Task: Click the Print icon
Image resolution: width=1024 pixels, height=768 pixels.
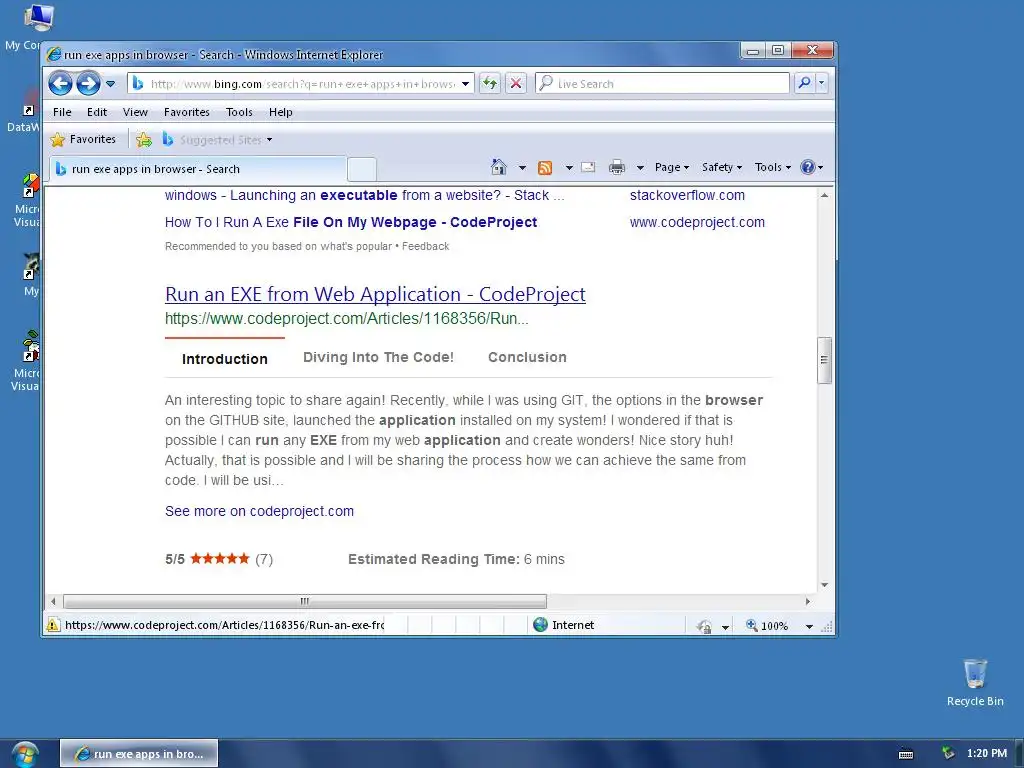Action: (x=616, y=168)
